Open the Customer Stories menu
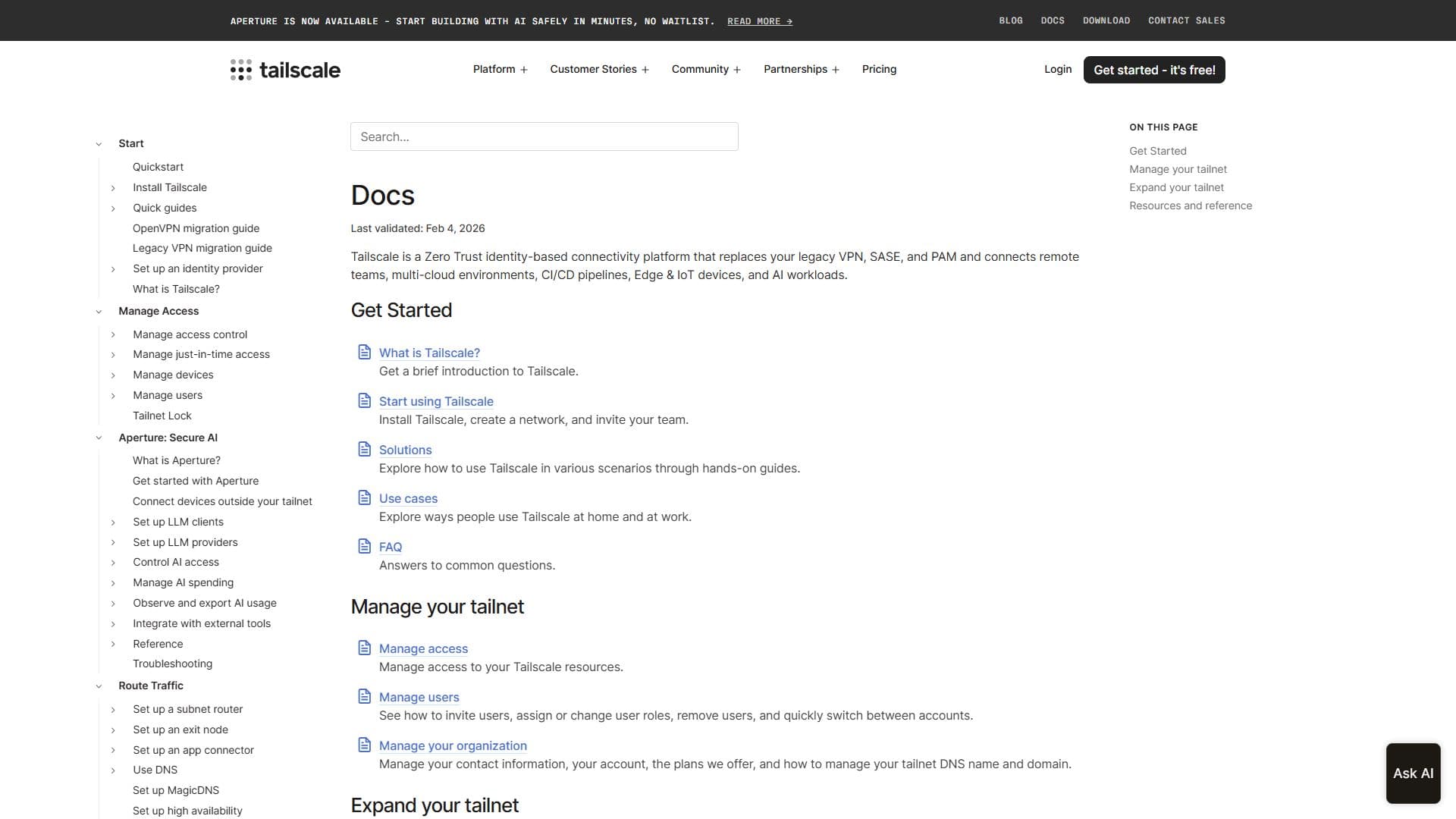Viewport: 1456px width, 819px height. tap(599, 69)
